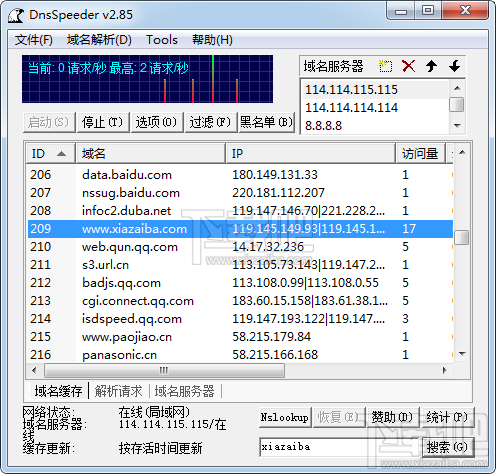The width and height of the screenshot is (496, 474).
Task: Open the Tools menu
Action: pyautogui.click(x=162, y=40)
